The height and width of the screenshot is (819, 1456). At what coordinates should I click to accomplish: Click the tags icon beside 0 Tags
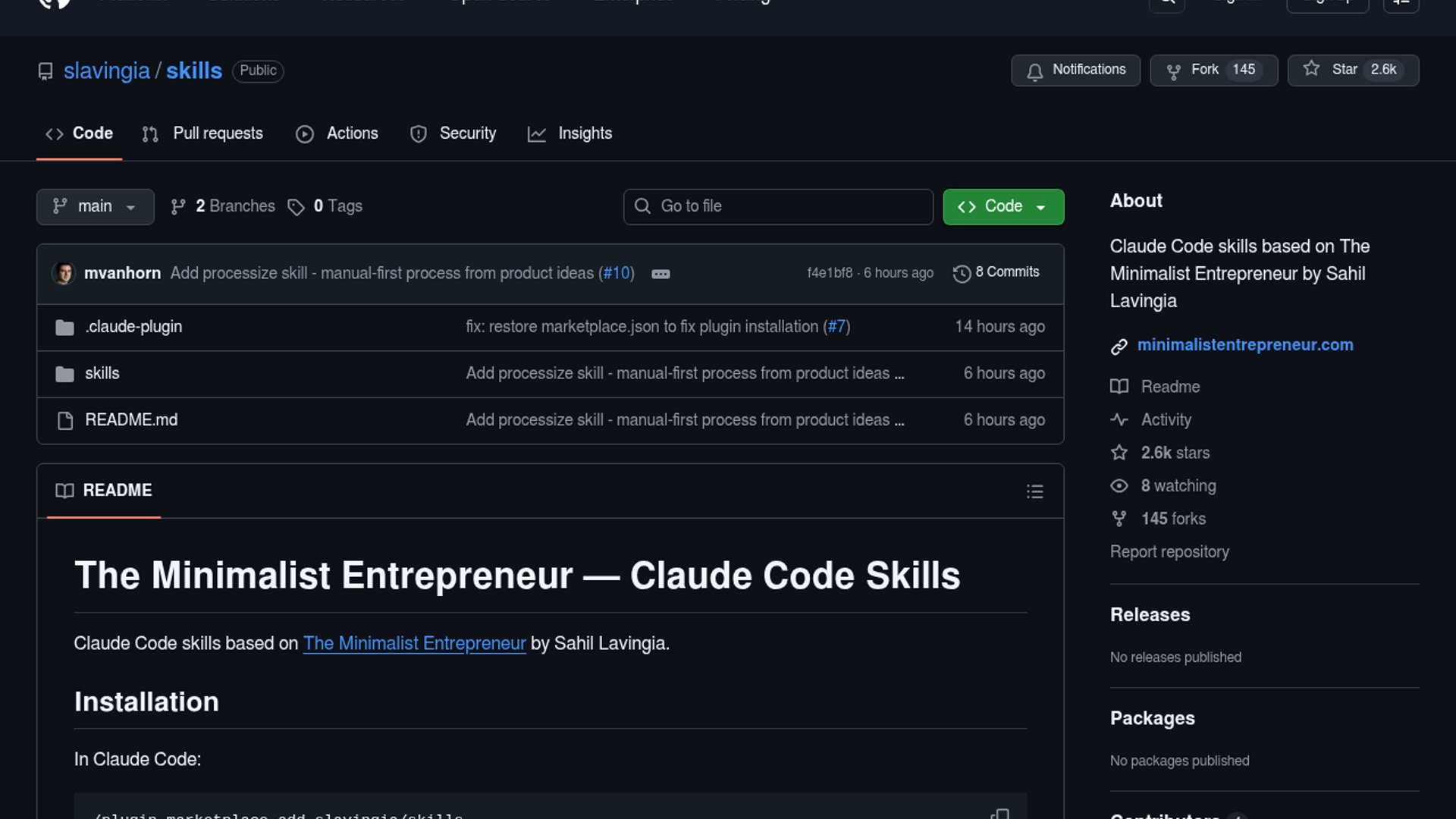point(296,207)
